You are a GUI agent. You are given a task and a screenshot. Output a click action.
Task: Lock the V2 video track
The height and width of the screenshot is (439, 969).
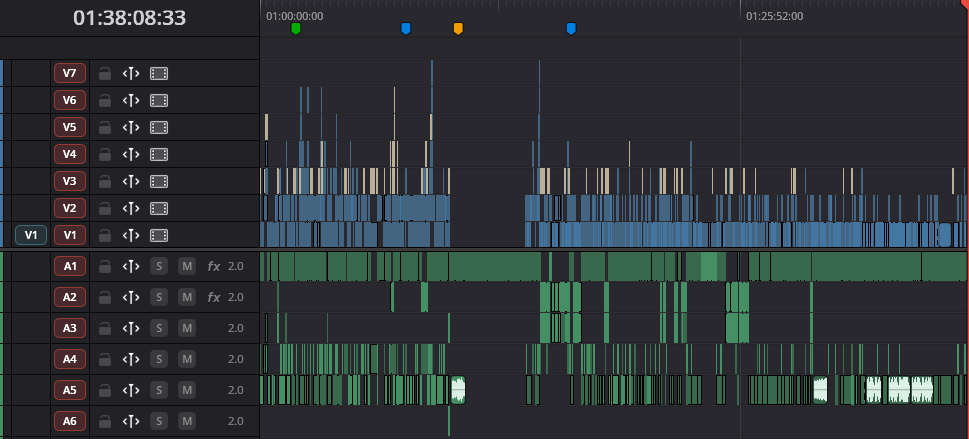105,208
